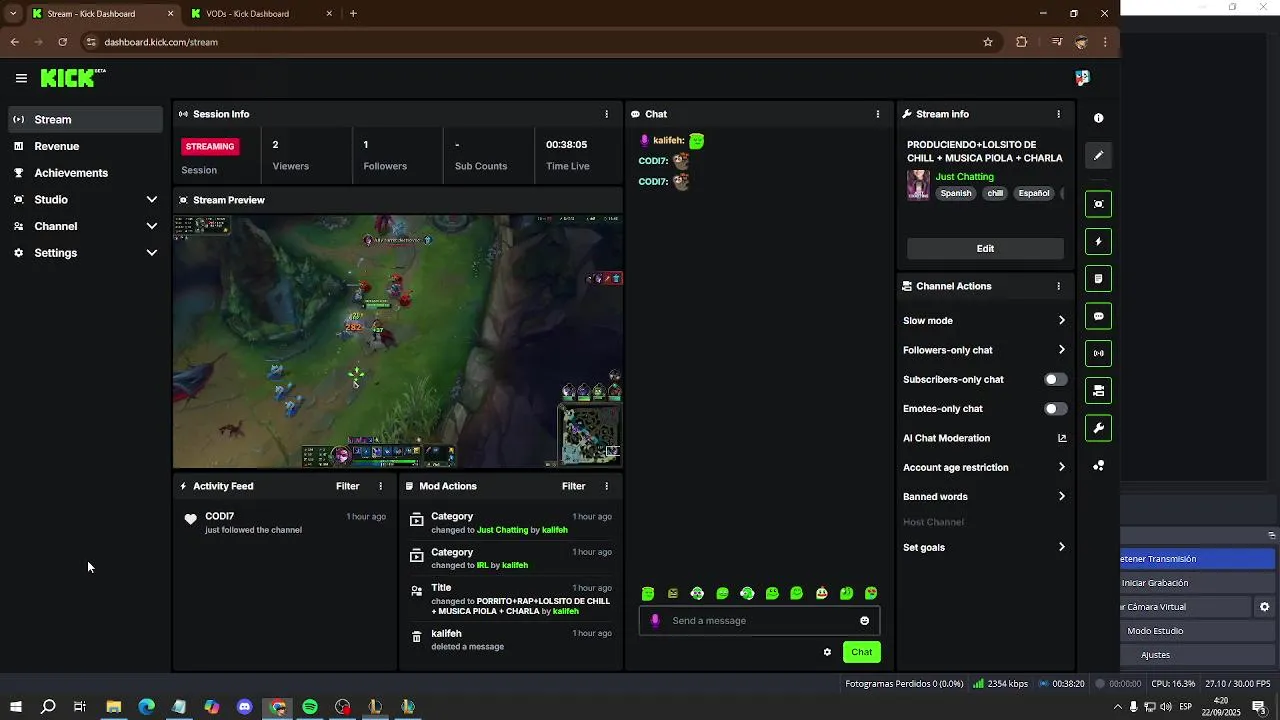Open Discord from the taskbar

click(x=245, y=707)
